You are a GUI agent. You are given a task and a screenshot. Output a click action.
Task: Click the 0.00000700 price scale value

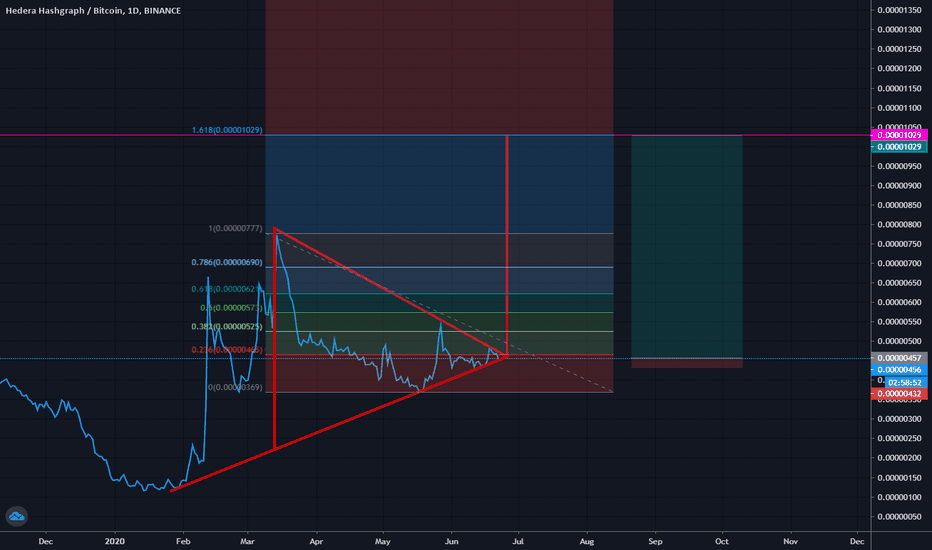point(899,263)
